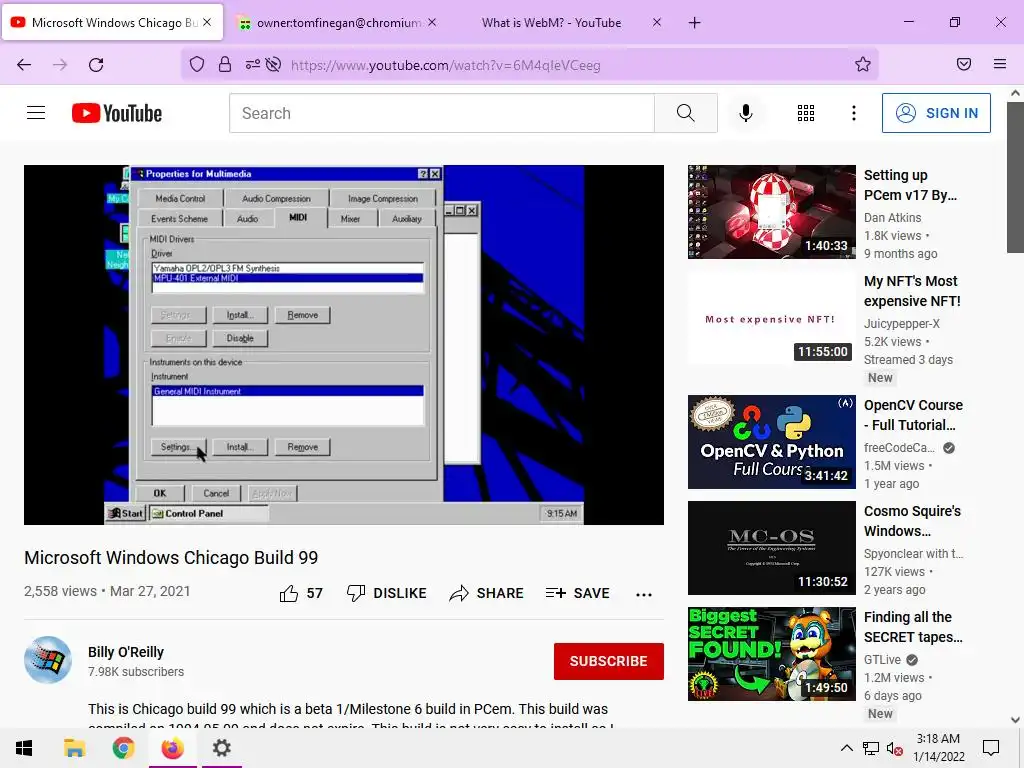The width and height of the screenshot is (1024, 768).
Task: Open the Firefox application menu
Action: click(x=1000, y=64)
